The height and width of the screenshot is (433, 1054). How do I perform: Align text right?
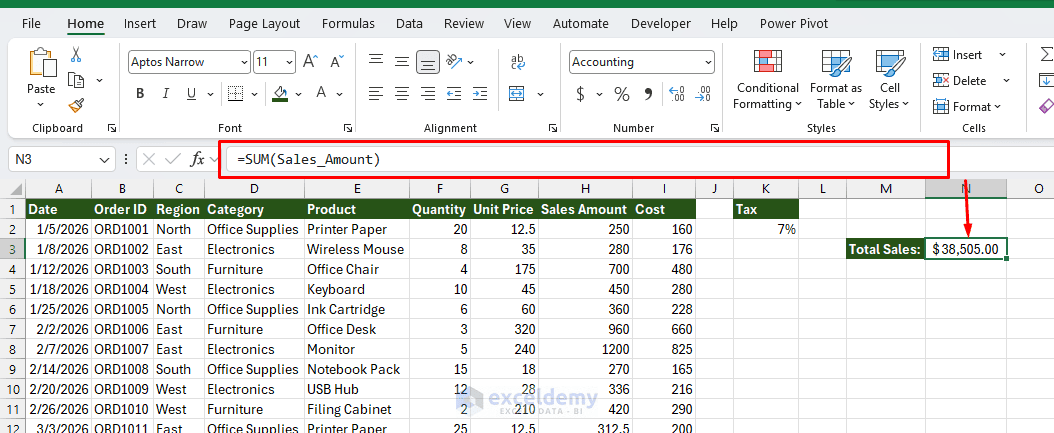tap(427, 93)
